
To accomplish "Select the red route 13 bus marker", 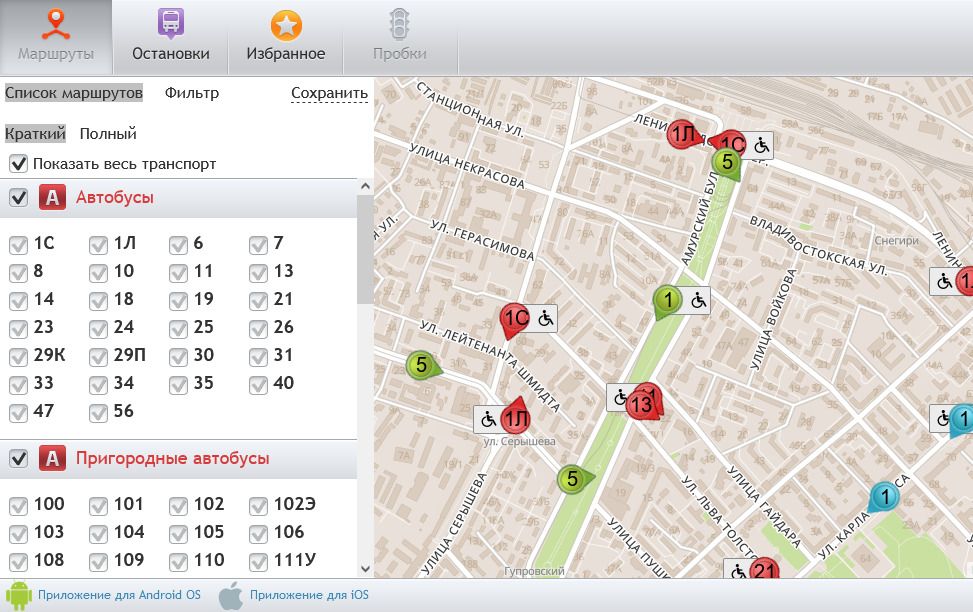I will tap(642, 404).
